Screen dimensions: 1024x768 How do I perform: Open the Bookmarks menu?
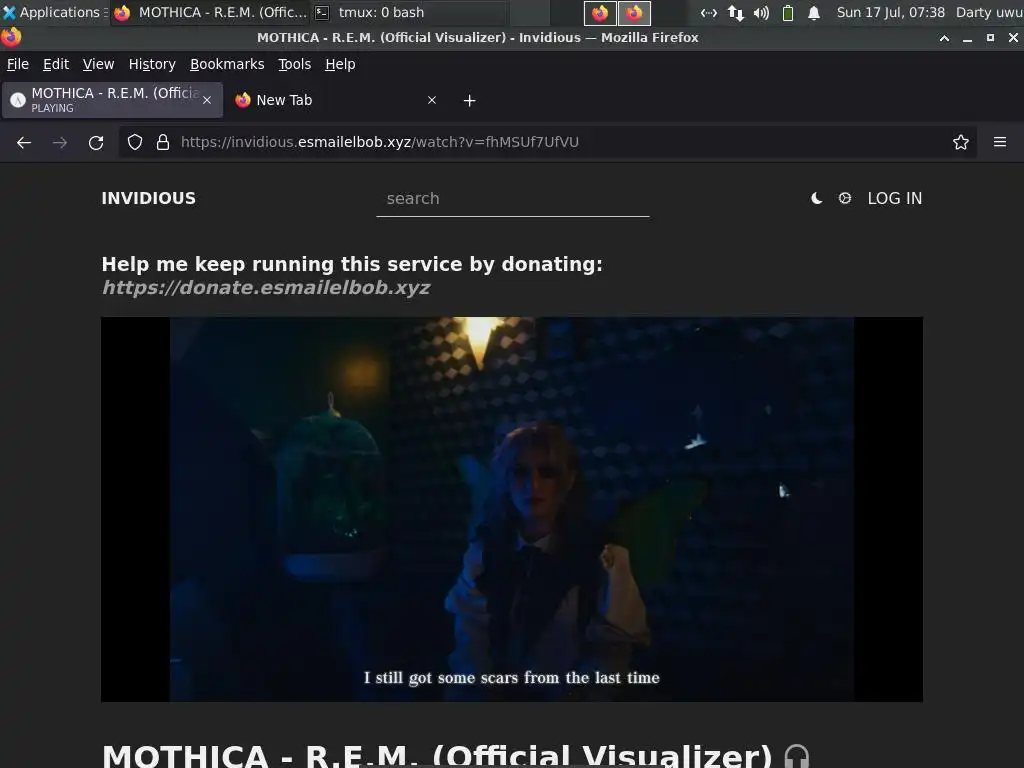pos(227,64)
